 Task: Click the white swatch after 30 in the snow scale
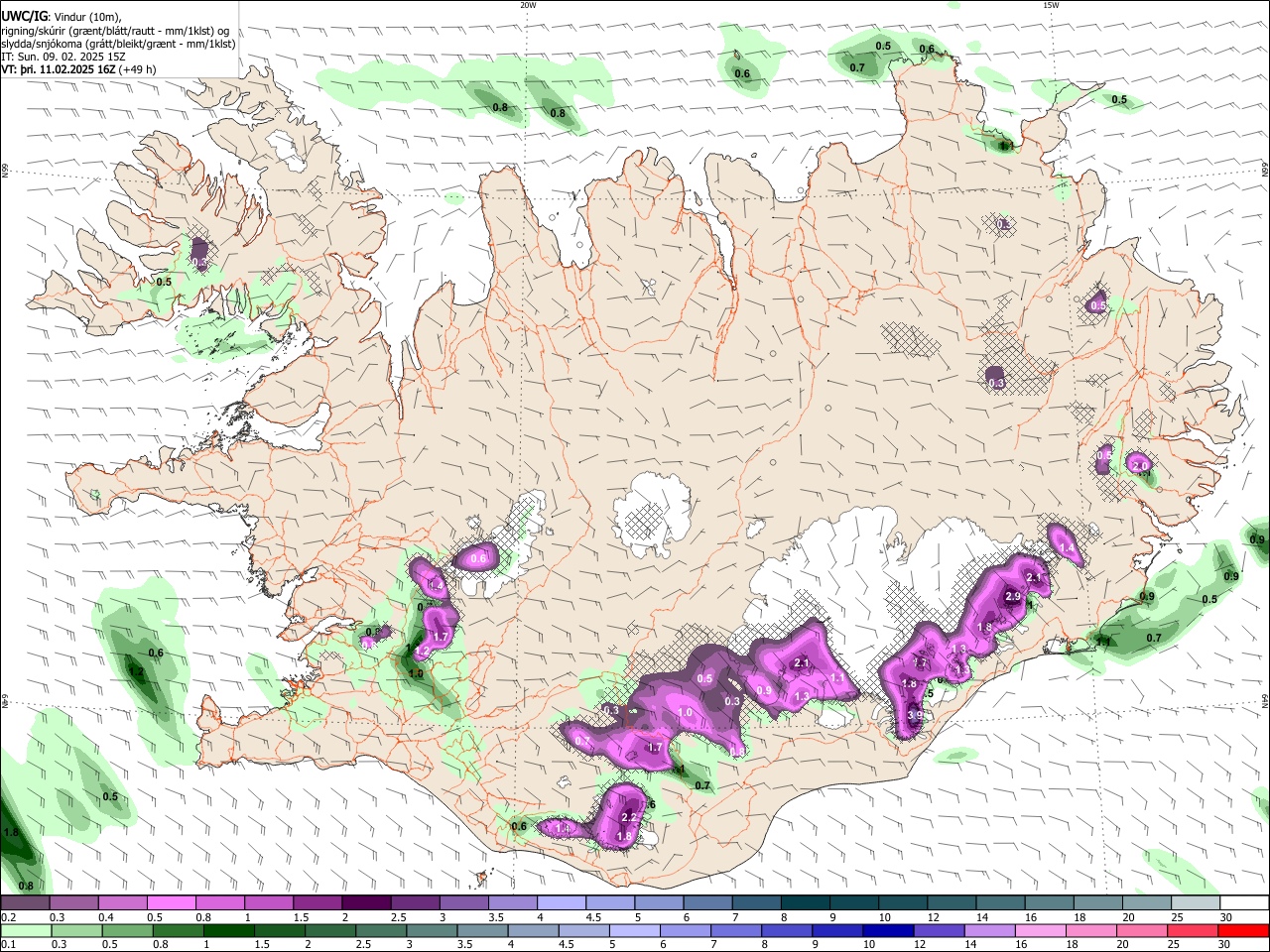coord(1242,902)
